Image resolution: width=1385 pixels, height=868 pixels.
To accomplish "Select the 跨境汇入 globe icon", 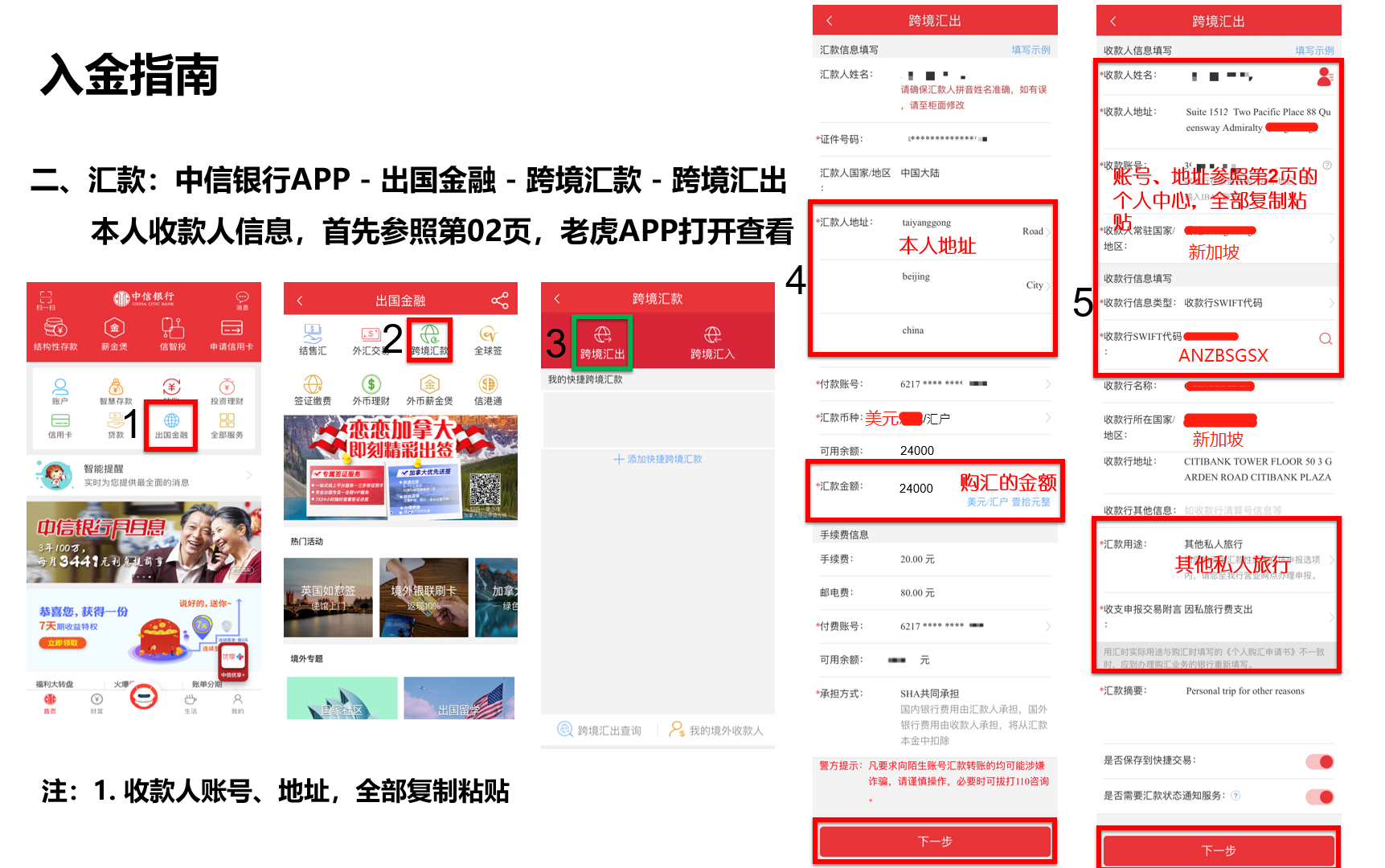I will [712, 342].
